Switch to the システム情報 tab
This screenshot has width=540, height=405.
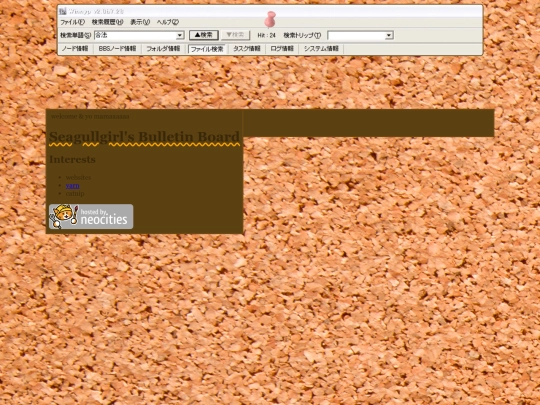click(321, 49)
